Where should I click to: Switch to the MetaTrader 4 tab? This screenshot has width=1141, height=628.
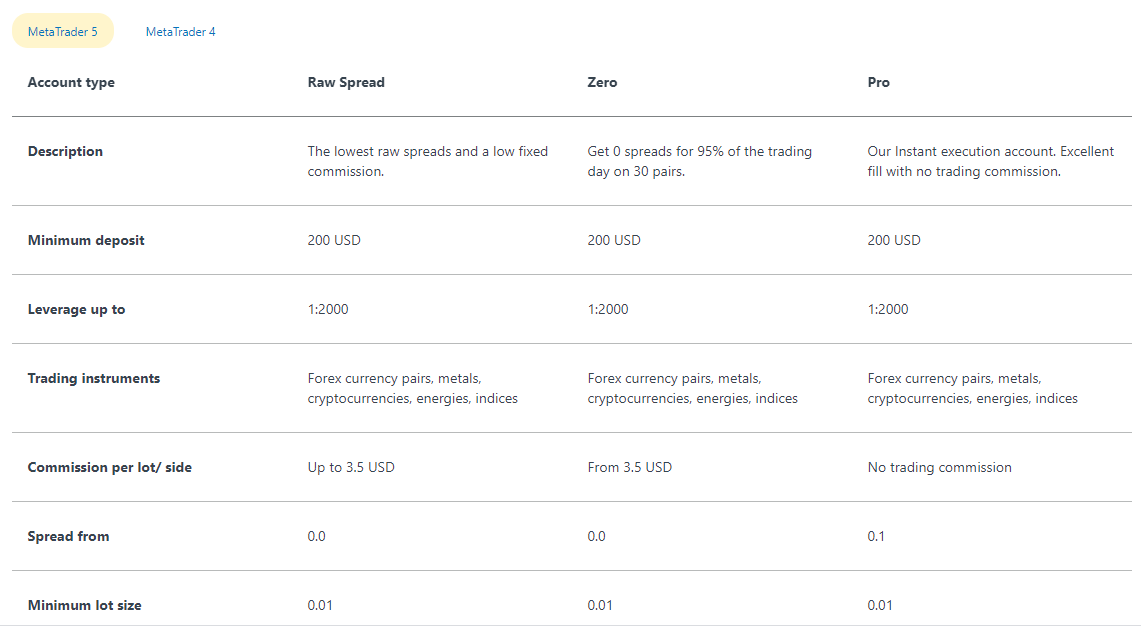pos(181,31)
